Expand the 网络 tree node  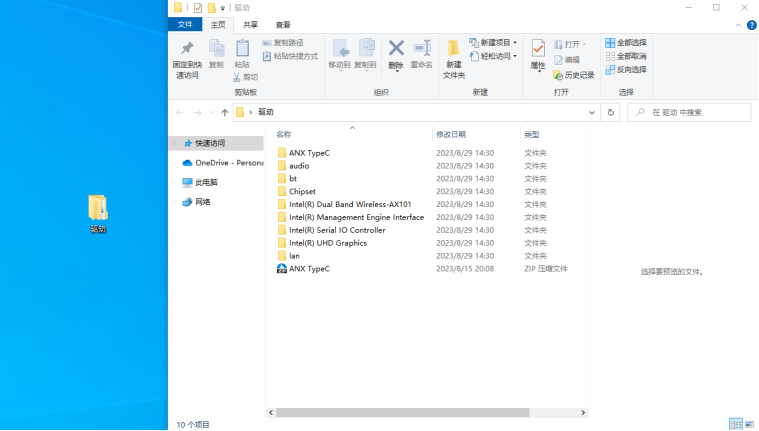coord(175,202)
